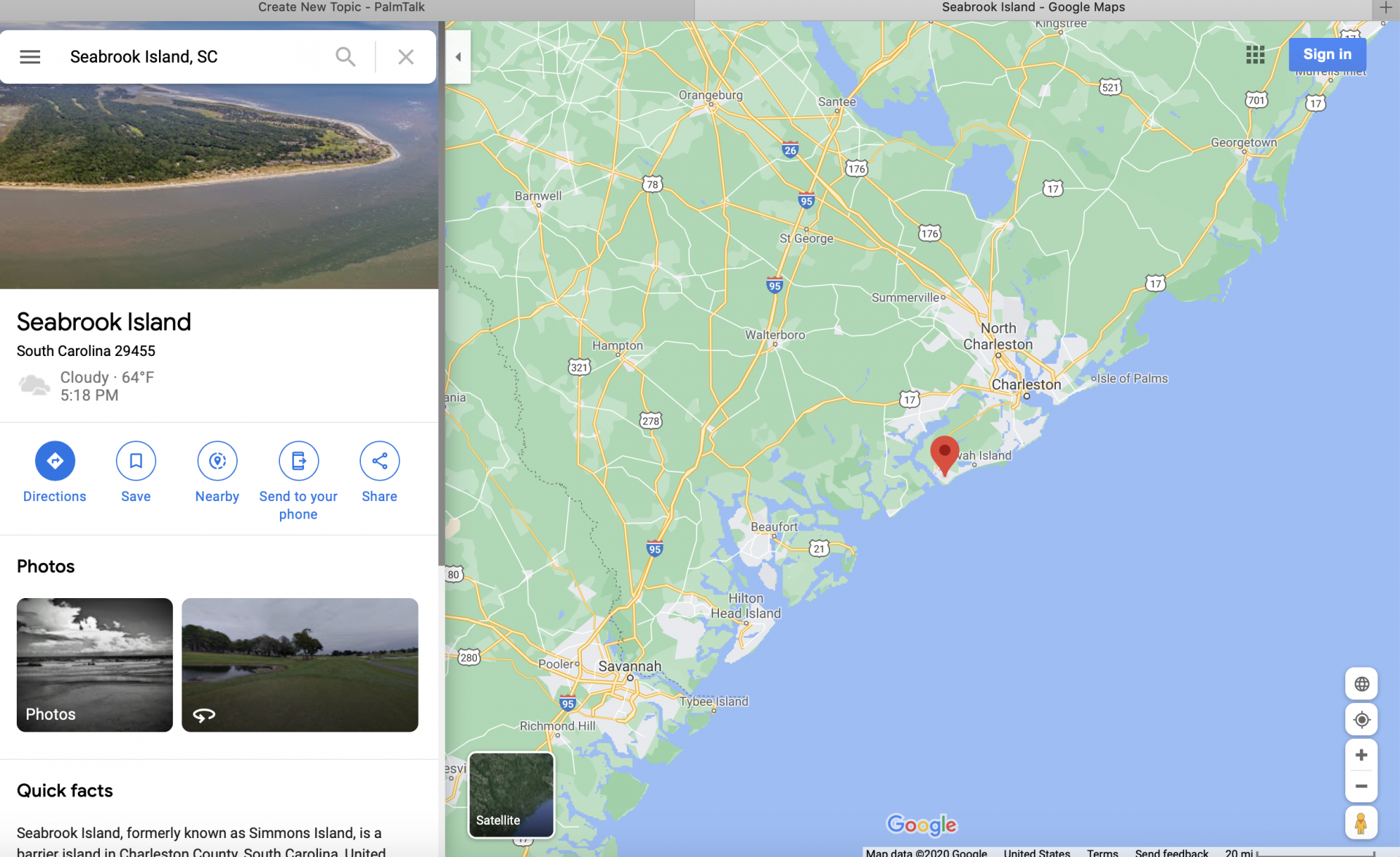Click the red location pin on map
The width and height of the screenshot is (1400, 857).
click(x=944, y=456)
